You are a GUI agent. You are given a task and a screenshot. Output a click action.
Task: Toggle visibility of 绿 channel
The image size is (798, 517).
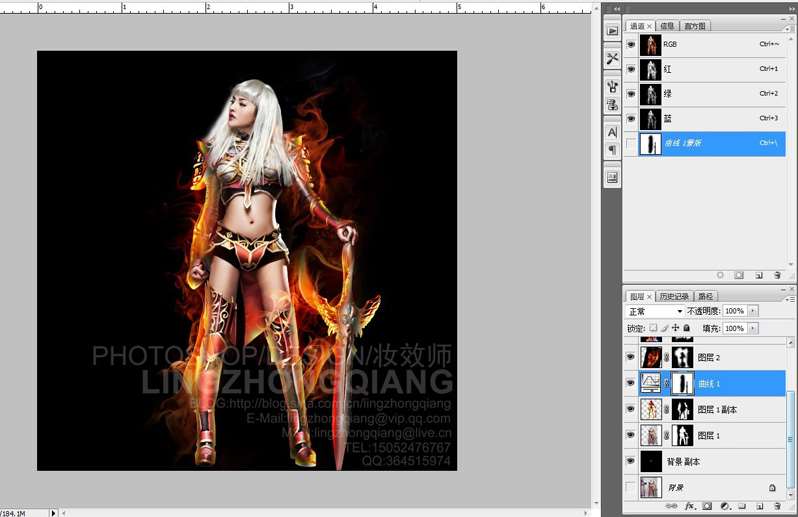pos(631,94)
